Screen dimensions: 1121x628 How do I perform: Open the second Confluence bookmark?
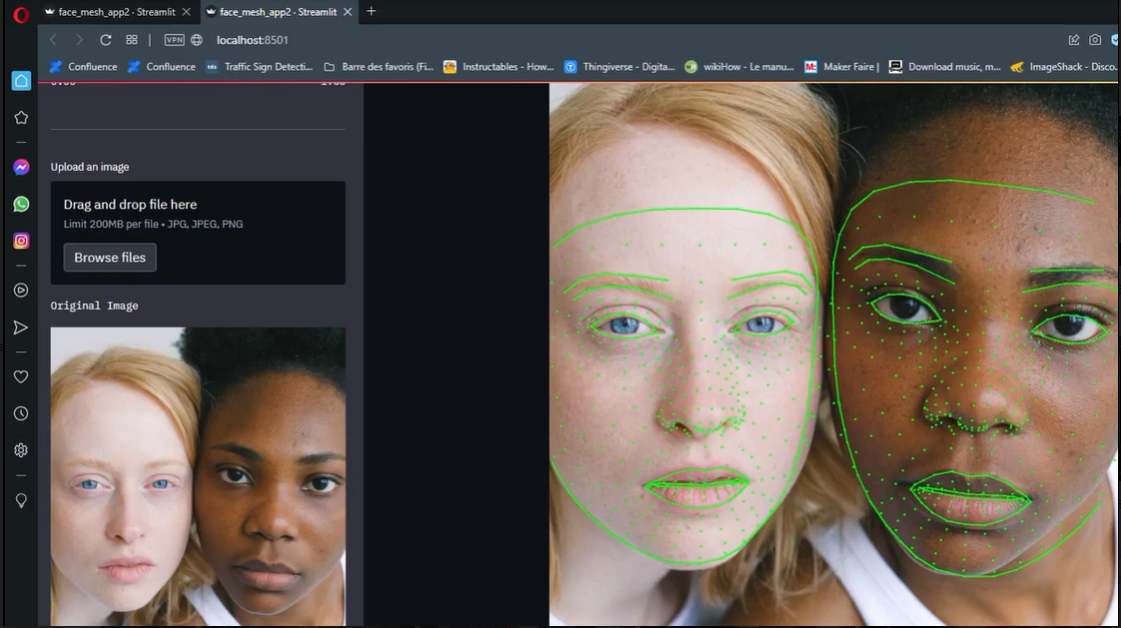coord(162,67)
